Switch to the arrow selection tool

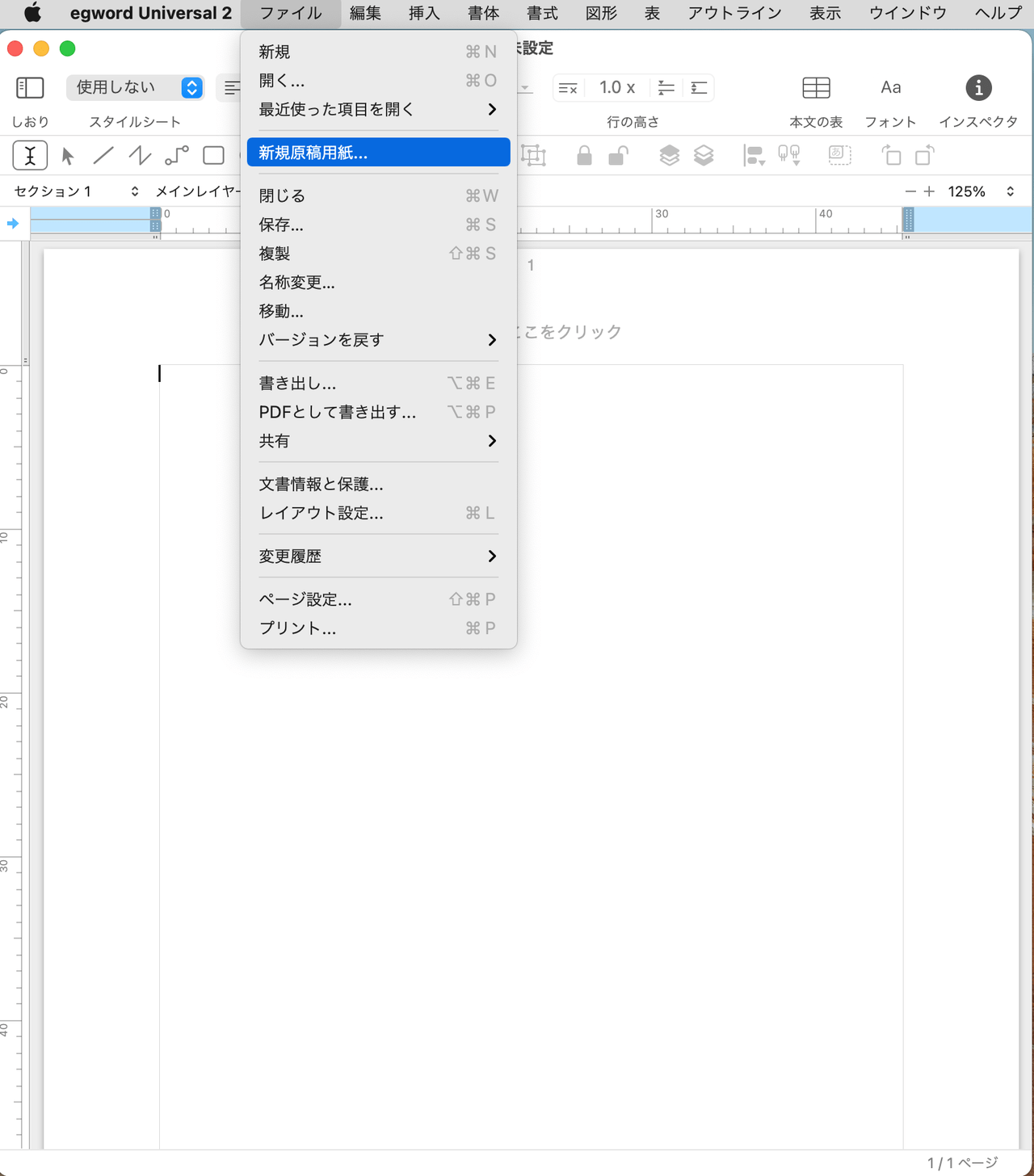click(68, 155)
